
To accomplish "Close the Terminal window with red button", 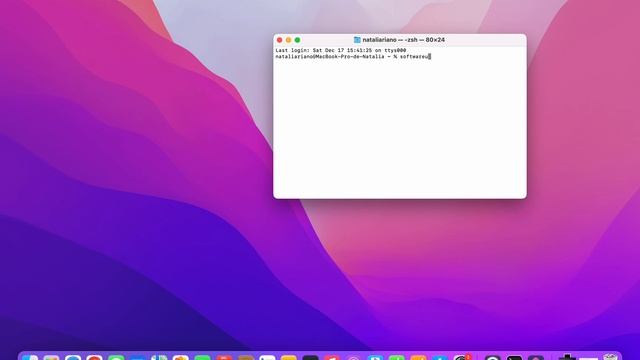I will [280, 40].
